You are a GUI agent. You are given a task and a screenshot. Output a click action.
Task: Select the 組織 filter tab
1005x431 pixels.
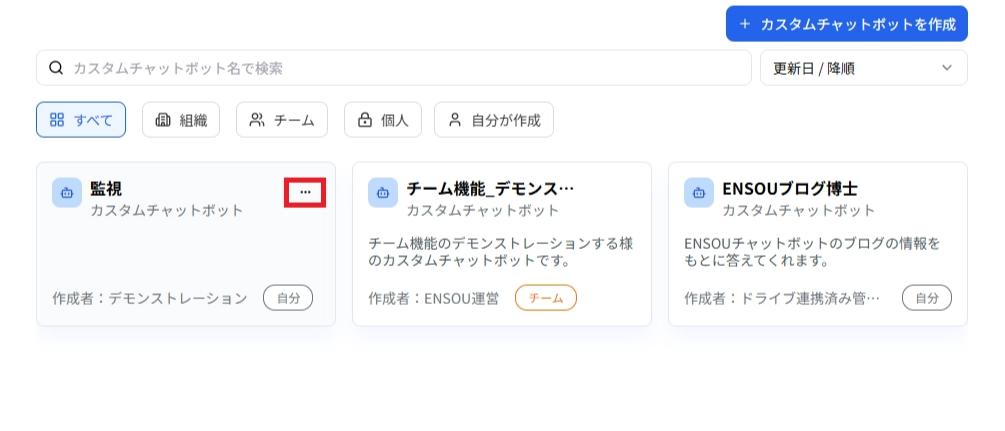(181, 120)
